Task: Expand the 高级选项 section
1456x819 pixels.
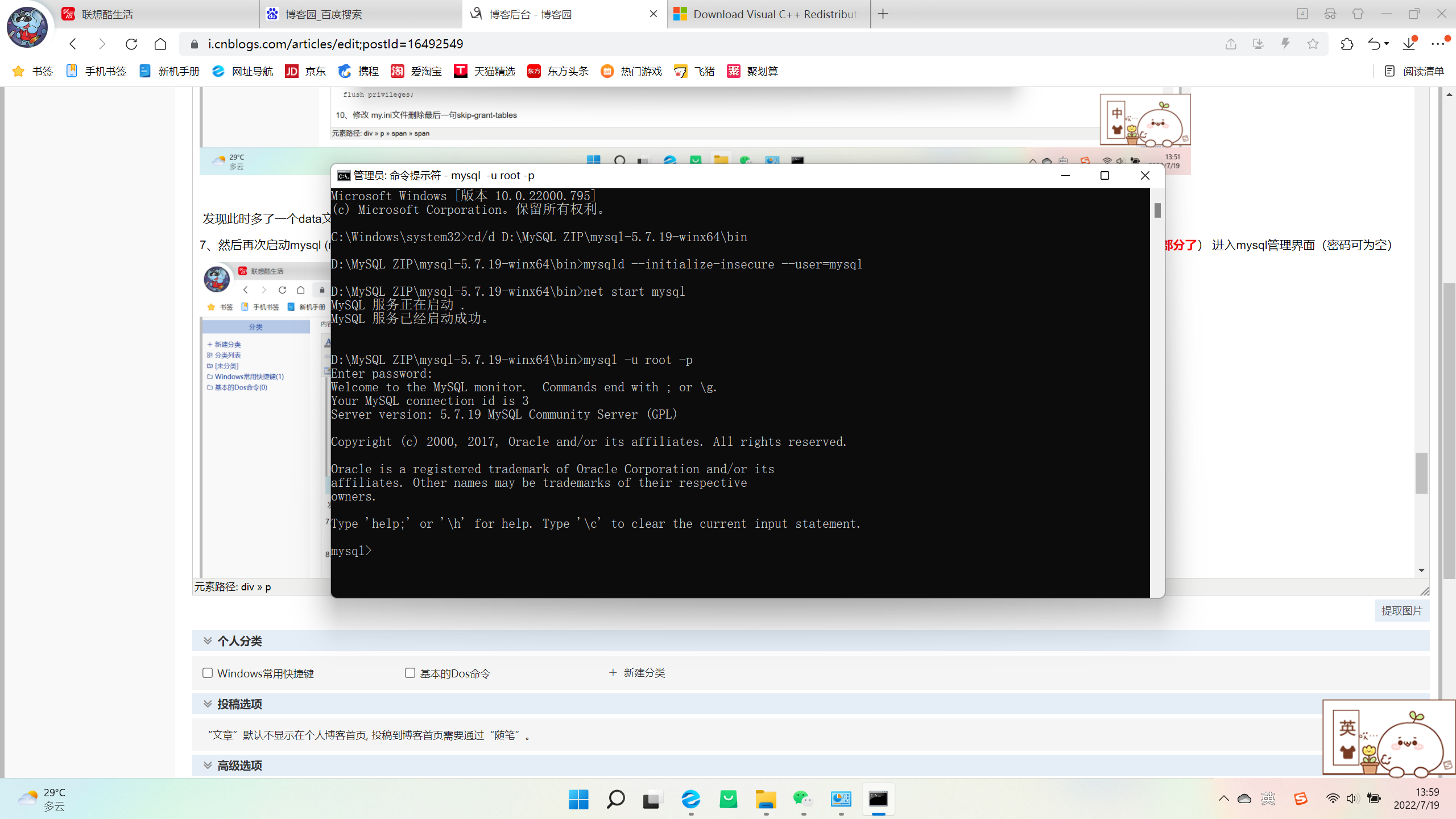Action: (208, 766)
